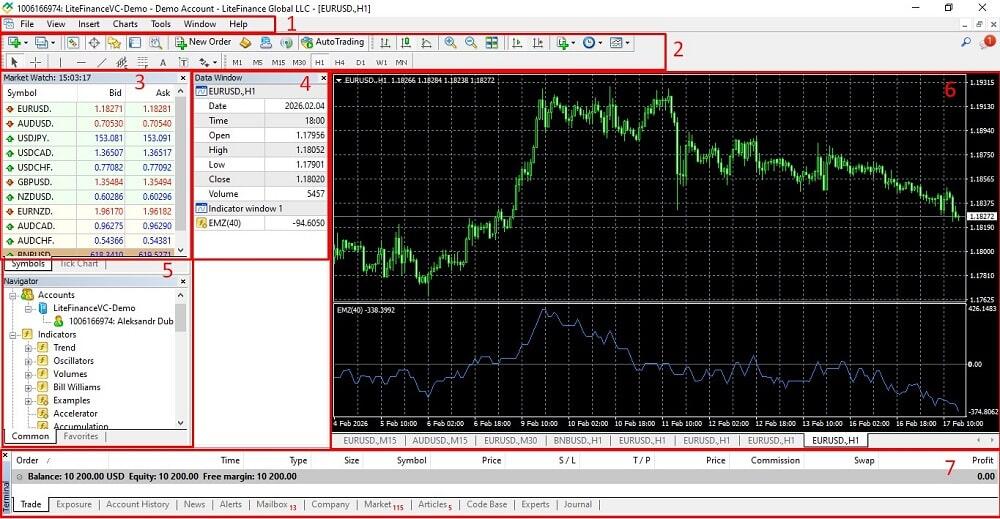Switch to the Account History tab
Screen dimensions: 1000x519
click(137, 505)
